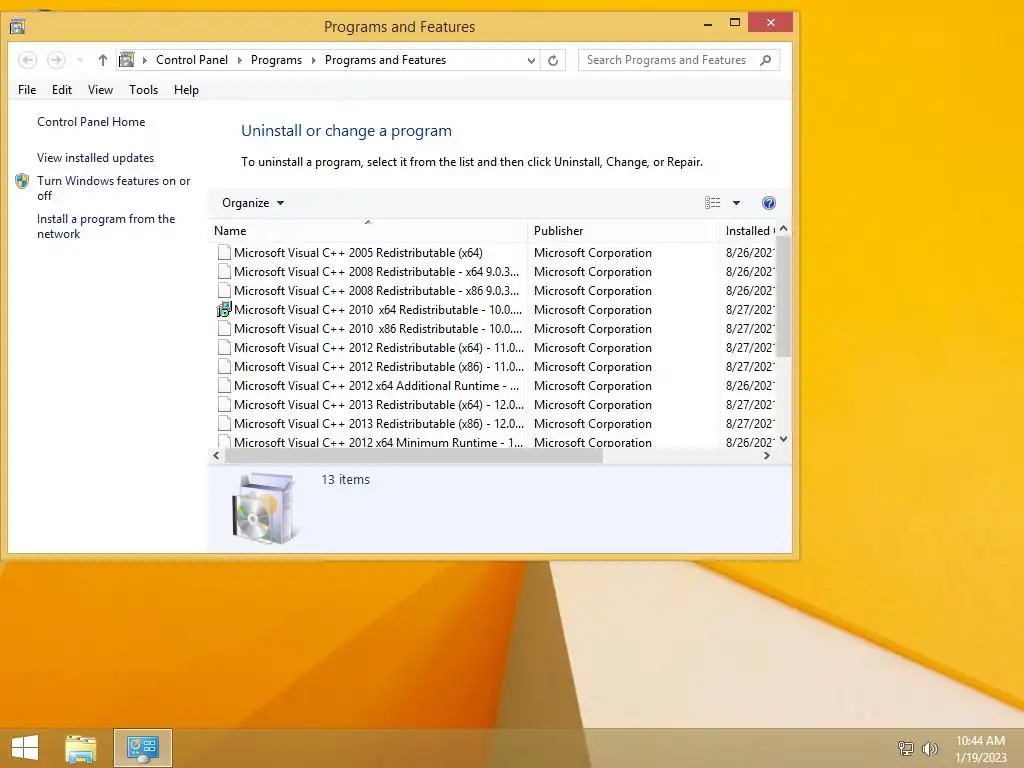Open View installed updates link

click(95, 158)
